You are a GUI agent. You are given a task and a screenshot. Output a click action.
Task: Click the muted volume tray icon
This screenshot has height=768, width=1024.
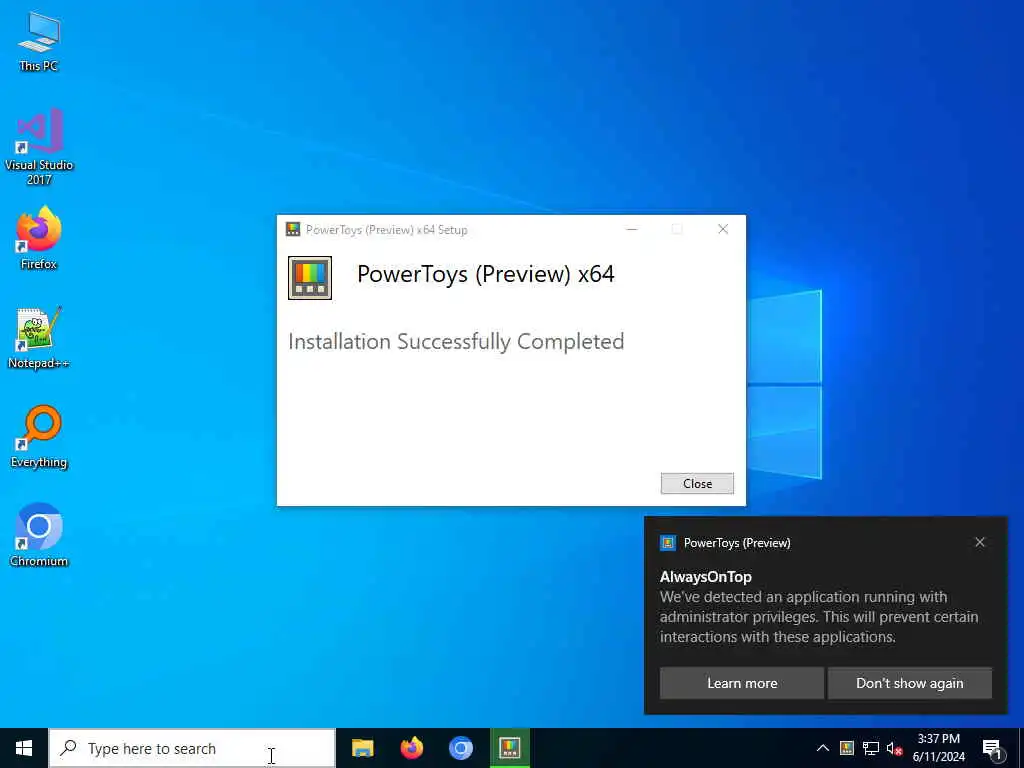(x=894, y=748)
